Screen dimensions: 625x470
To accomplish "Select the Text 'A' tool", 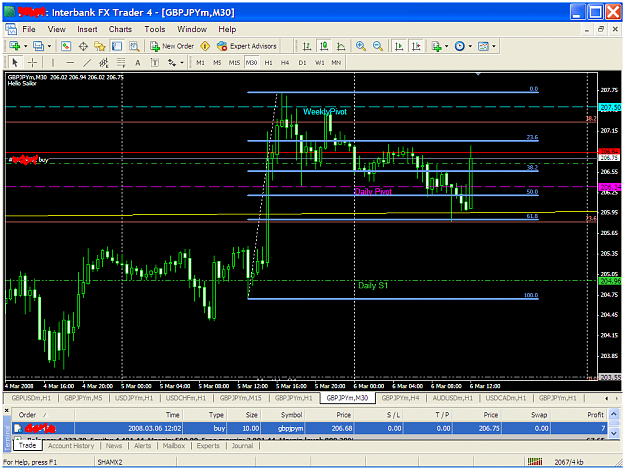I will click(138, 63).
